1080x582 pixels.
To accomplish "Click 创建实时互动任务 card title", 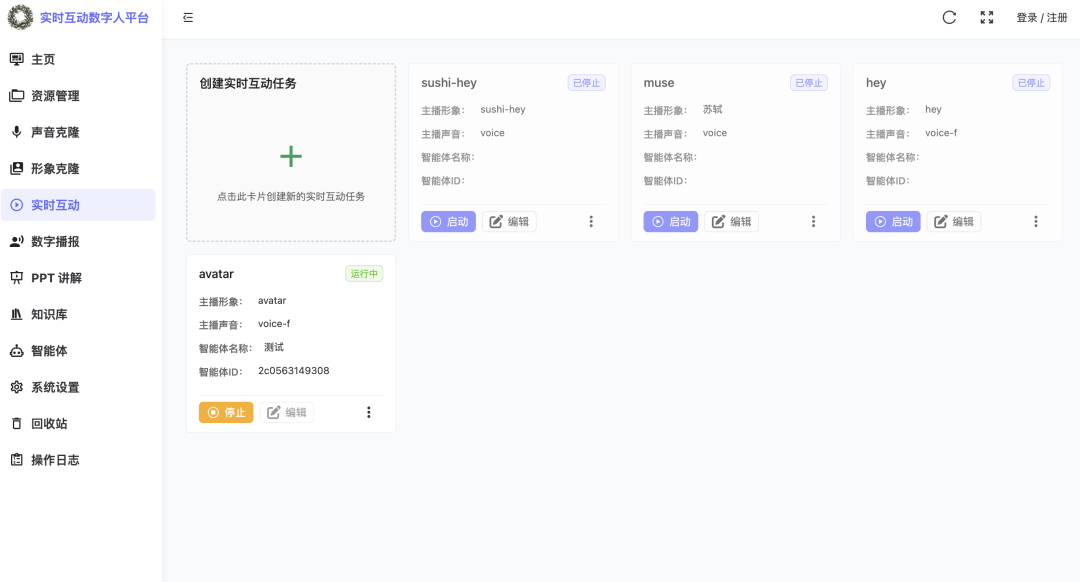I will 248,83.
